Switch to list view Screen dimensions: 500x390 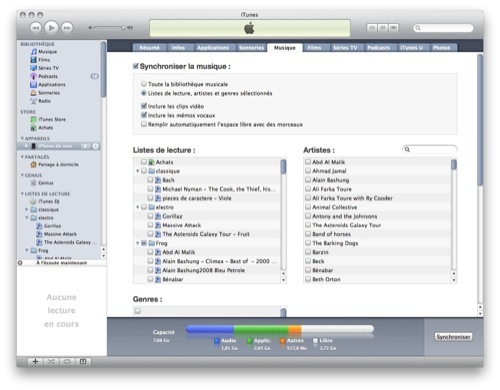(372, 28)
